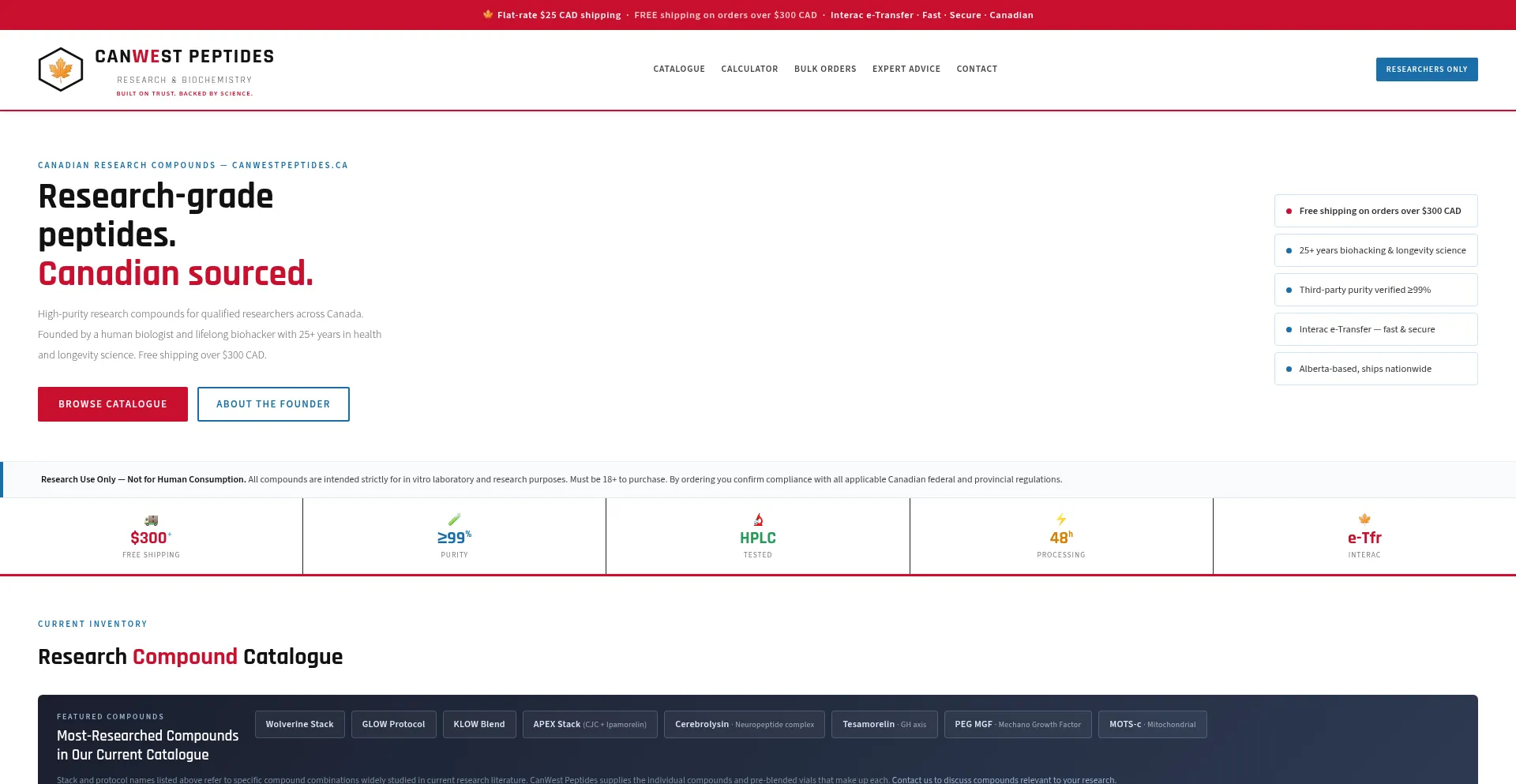Screen dimensions: 1516x784
Task: Select the KLOW Blend chip
Action: point(479,725)
